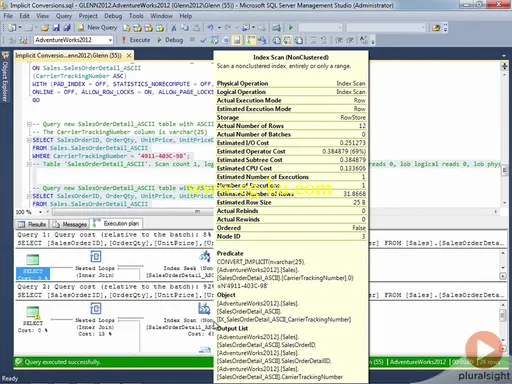Click the Database Engine Query icon
The width and height of the screenshot is (512, 384).
126,28
